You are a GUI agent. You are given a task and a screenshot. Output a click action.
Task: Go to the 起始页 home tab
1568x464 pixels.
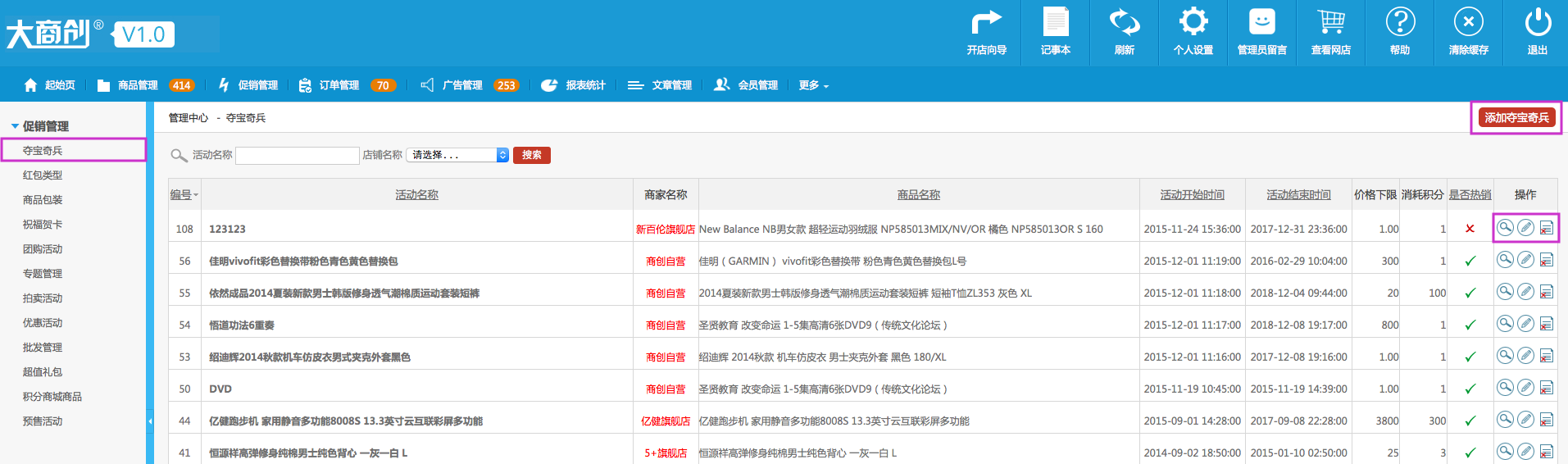(50, 85)
